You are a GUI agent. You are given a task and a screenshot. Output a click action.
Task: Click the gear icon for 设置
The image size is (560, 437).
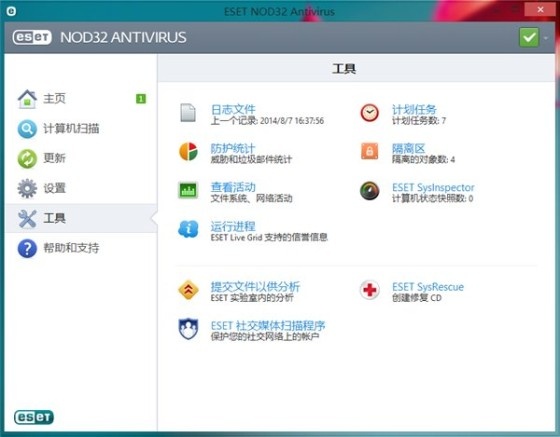[27, 189]
